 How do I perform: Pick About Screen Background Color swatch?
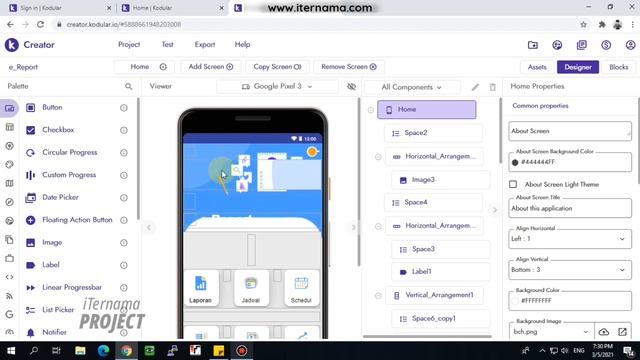click(515, 162)
